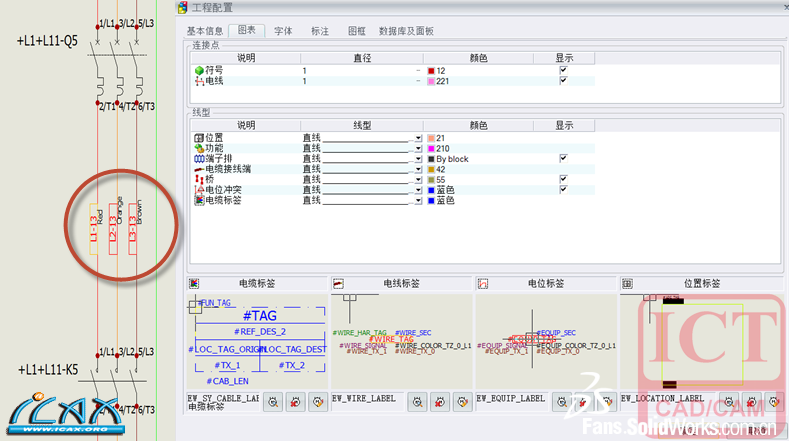Click the +L1+L11-Q5 component label

pos(48,41)
